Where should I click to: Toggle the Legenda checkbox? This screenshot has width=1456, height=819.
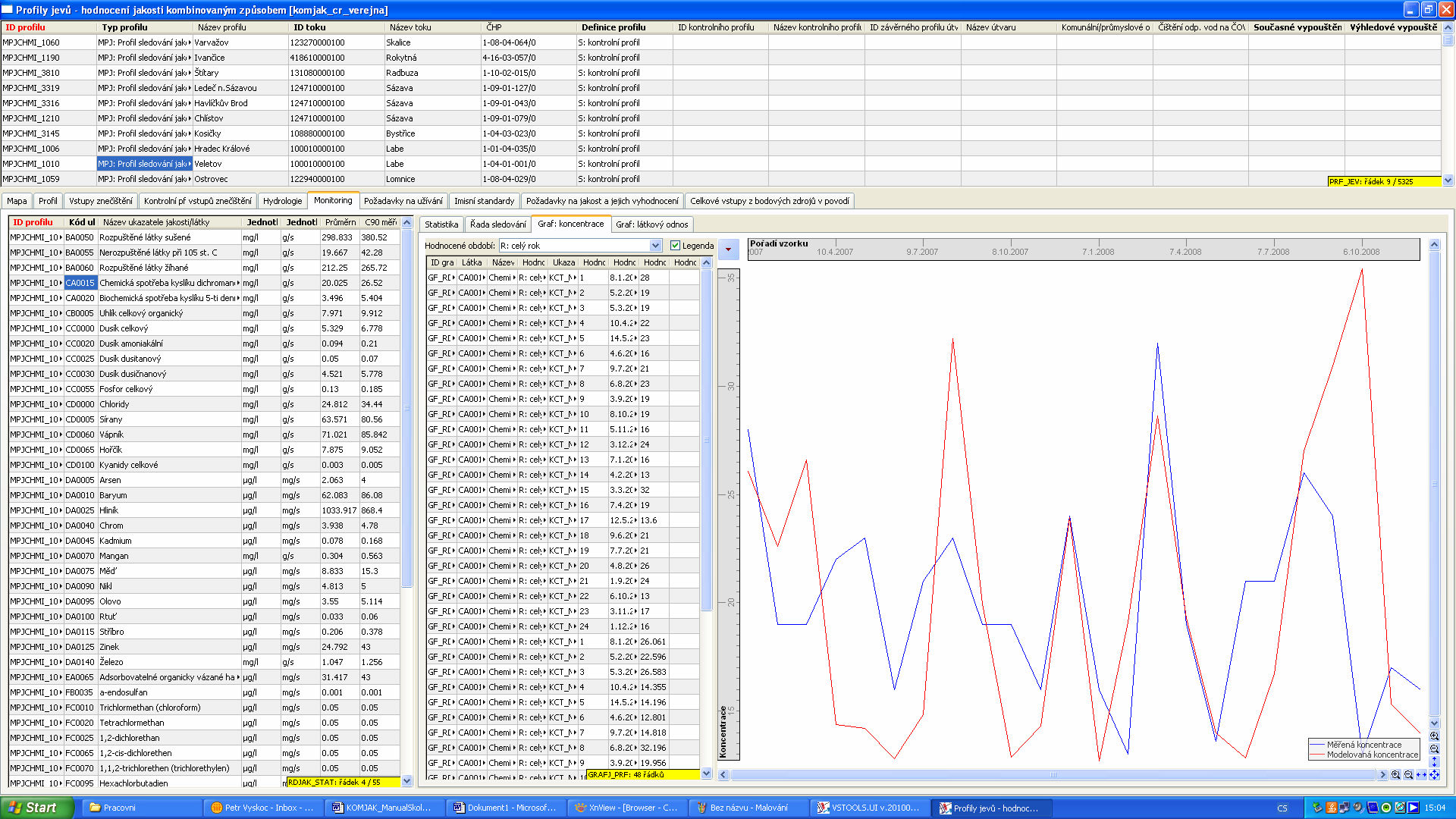675,246
